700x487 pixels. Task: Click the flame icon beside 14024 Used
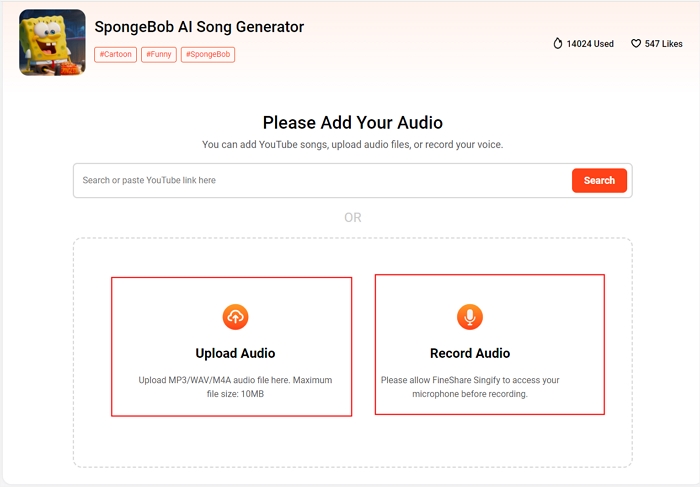558,43
